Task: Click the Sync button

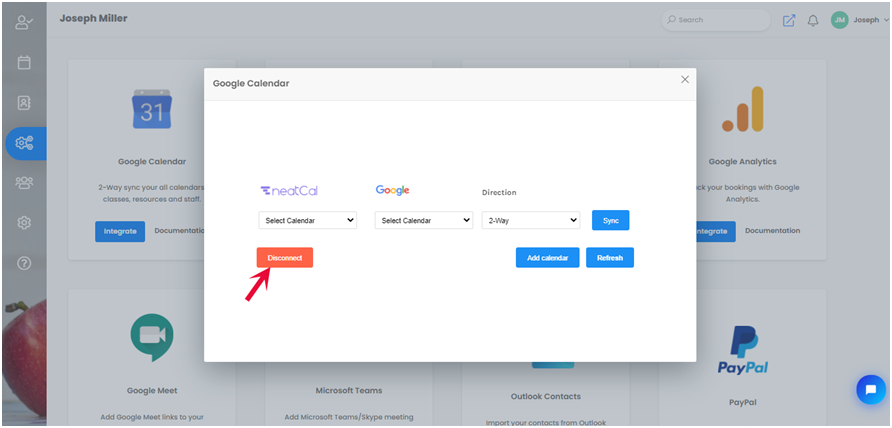Action: [x=610, y=220]
